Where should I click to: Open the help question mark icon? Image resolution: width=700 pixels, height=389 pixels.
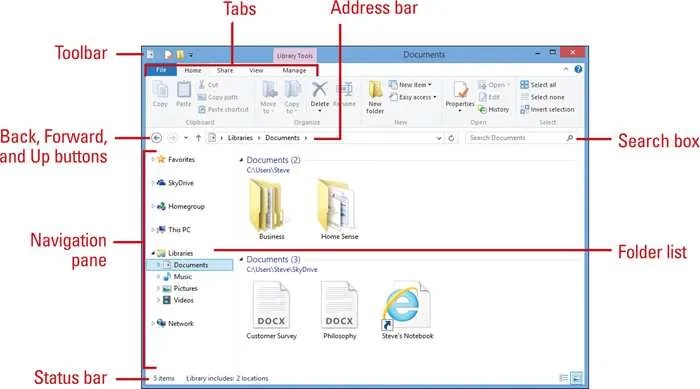pos(578,69)
